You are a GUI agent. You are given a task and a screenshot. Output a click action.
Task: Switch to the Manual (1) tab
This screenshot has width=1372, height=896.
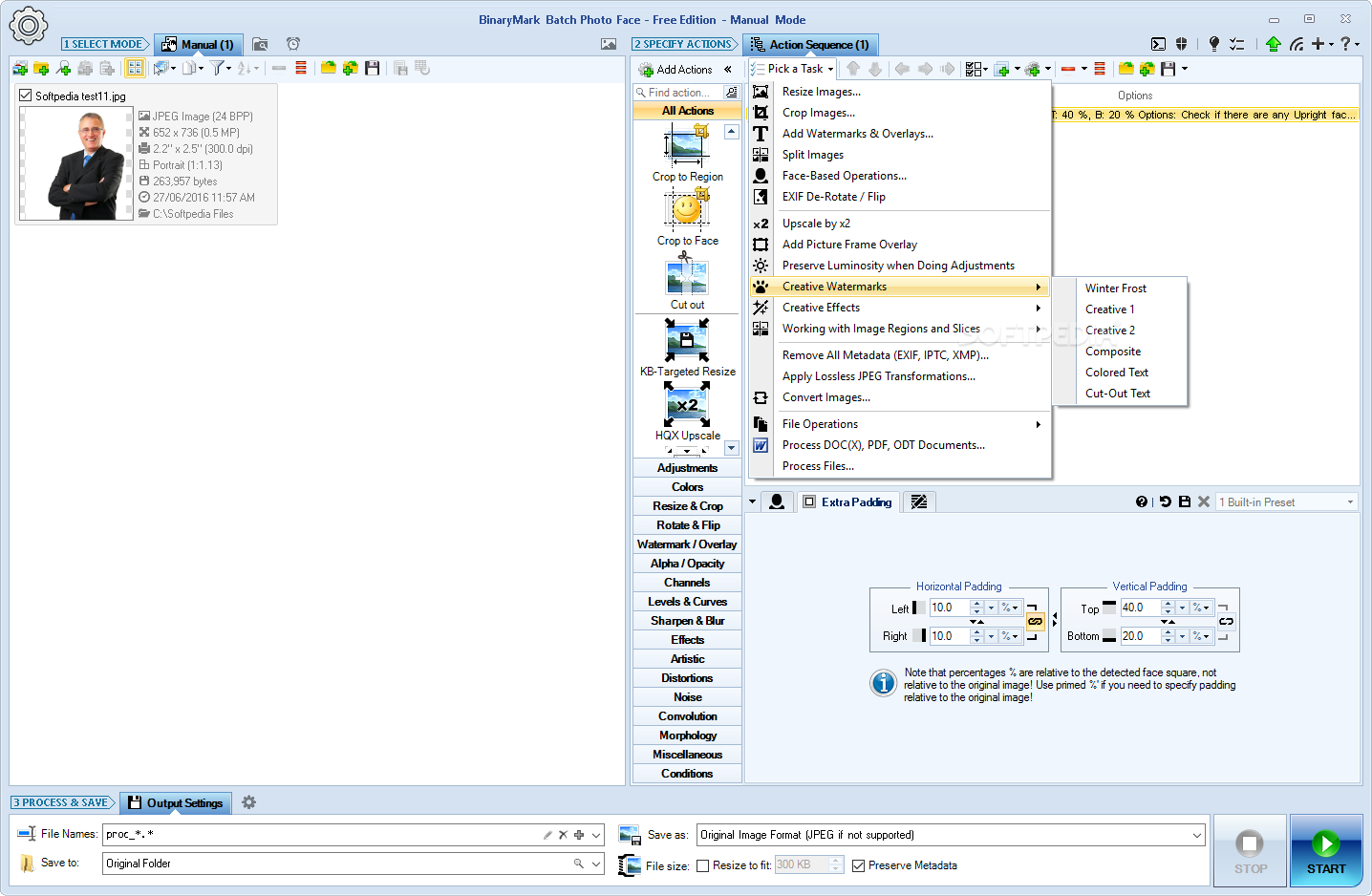tap(198, 44)
